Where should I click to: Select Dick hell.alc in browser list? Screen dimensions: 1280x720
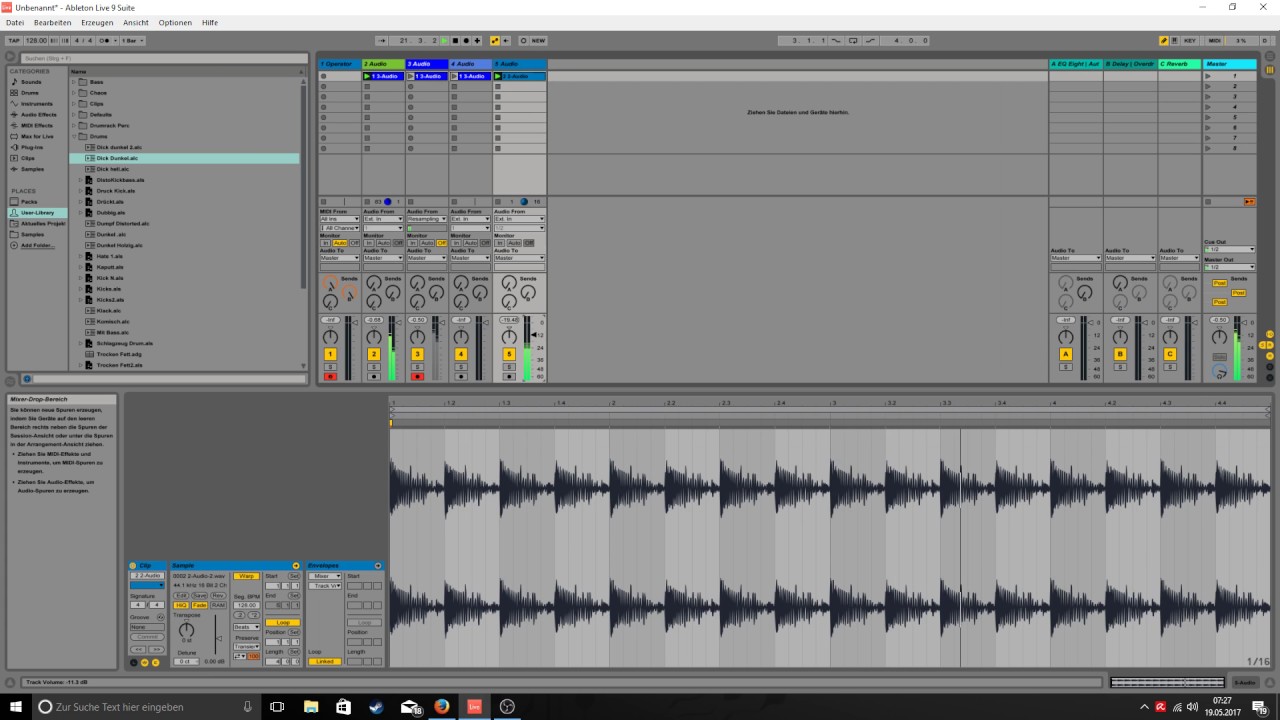[113, 169]
